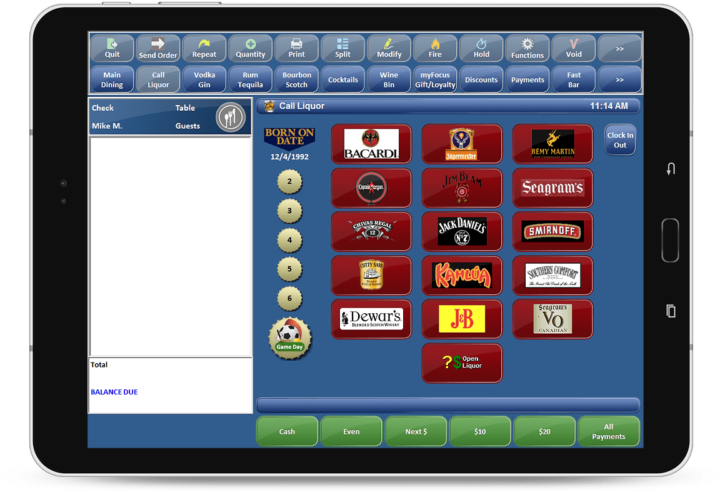Tap the Game Day soccer badge
Viewport: 720px width, 492px height.
[290, 338]
